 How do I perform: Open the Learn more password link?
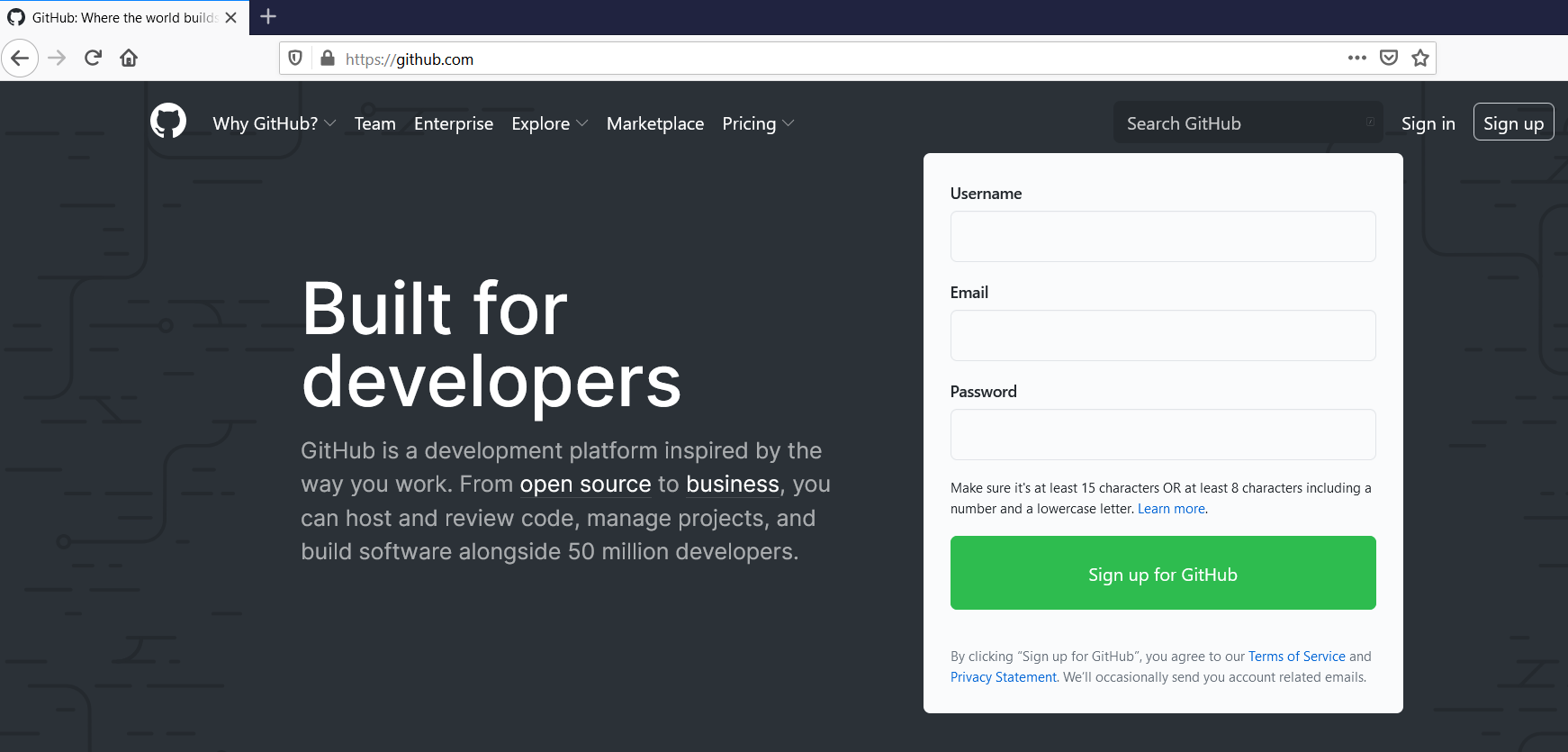(x=1171, y=509)
